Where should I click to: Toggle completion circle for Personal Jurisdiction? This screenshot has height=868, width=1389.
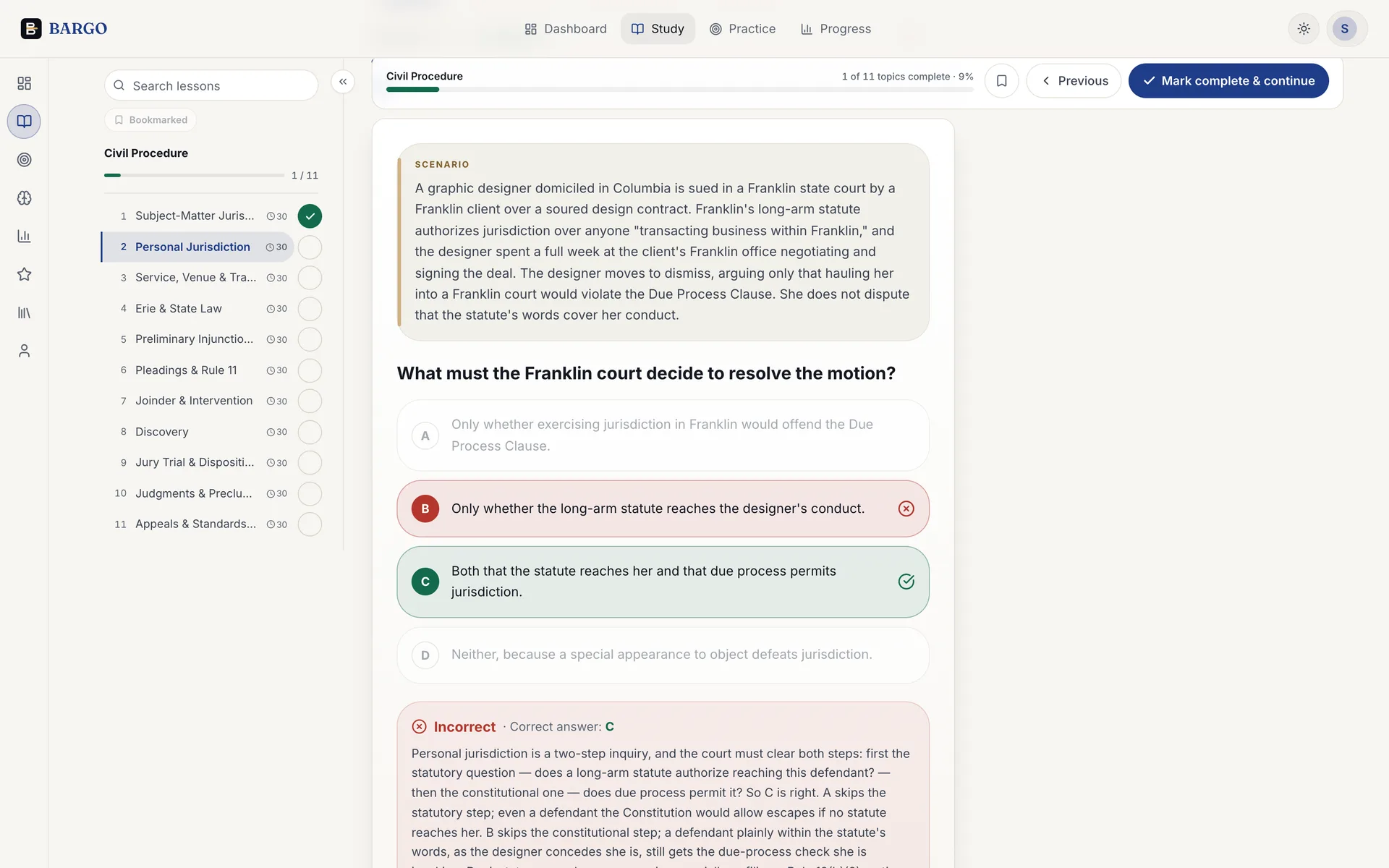point(310,247)
